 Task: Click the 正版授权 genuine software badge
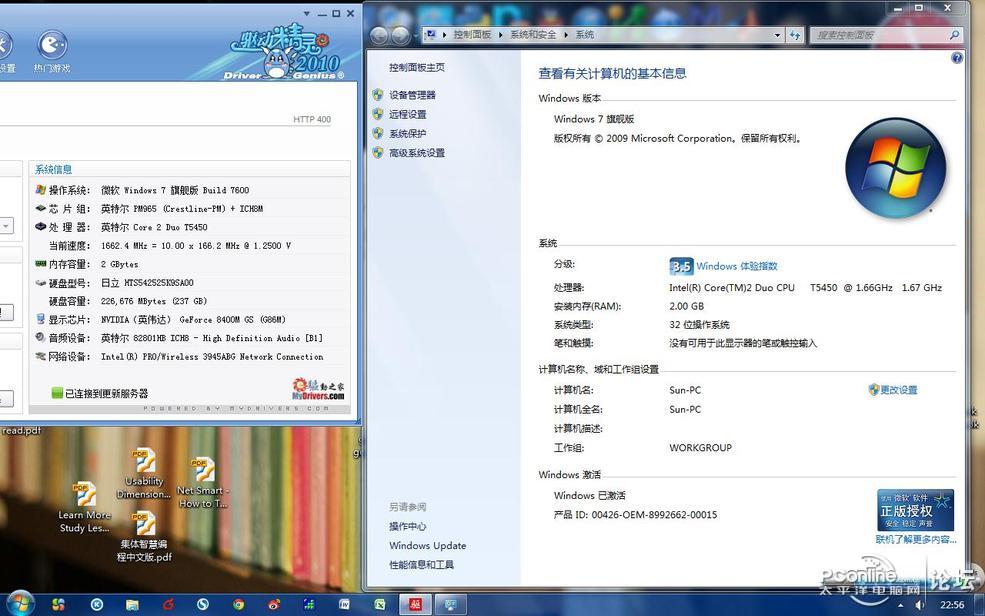(x=915, y=511)
